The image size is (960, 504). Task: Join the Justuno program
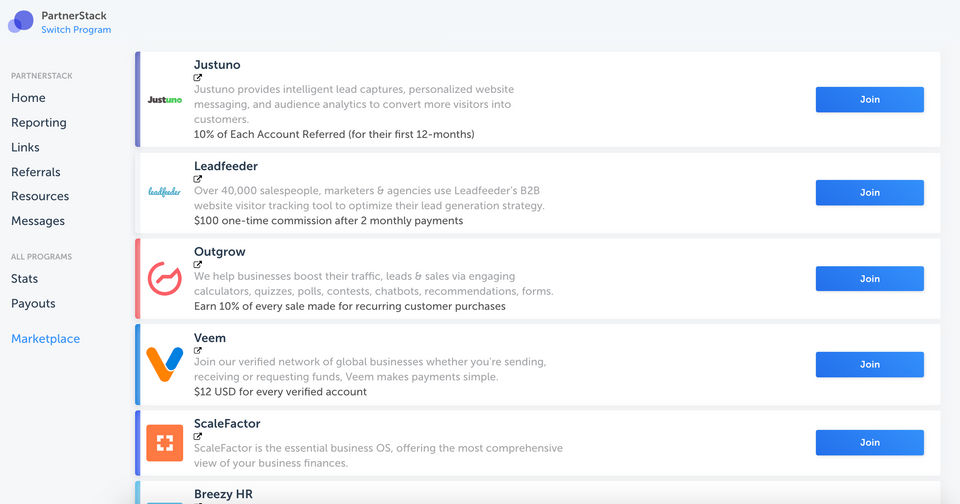pos(869,100)
